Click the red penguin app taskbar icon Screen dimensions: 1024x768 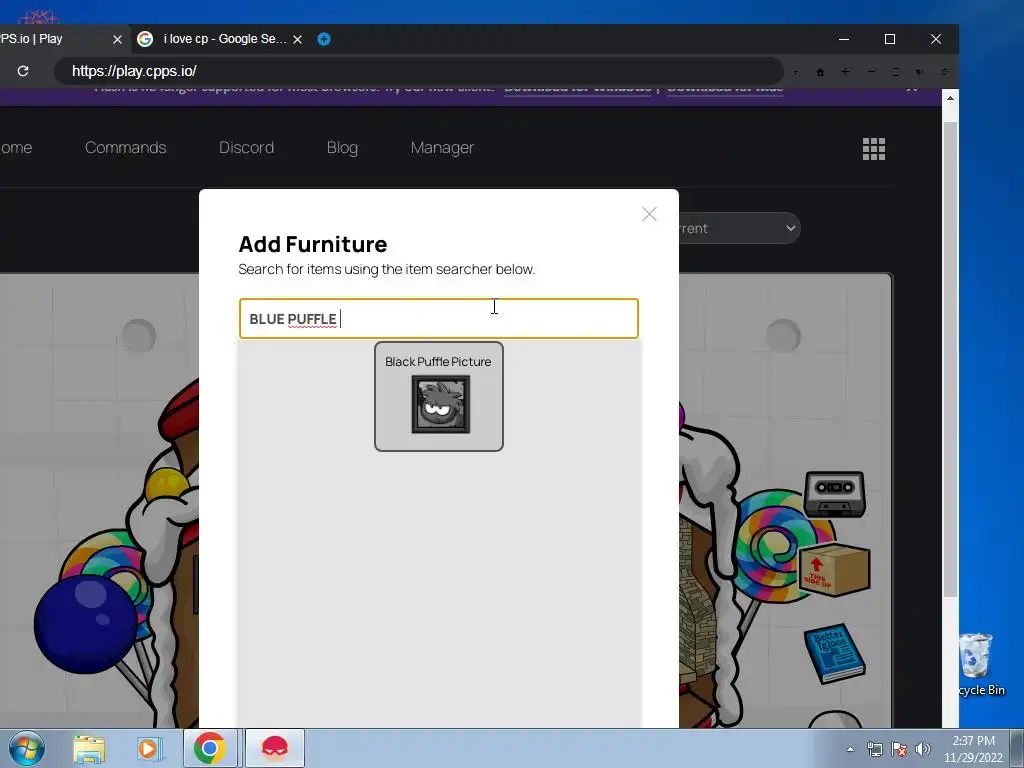[x=275, y=748]
